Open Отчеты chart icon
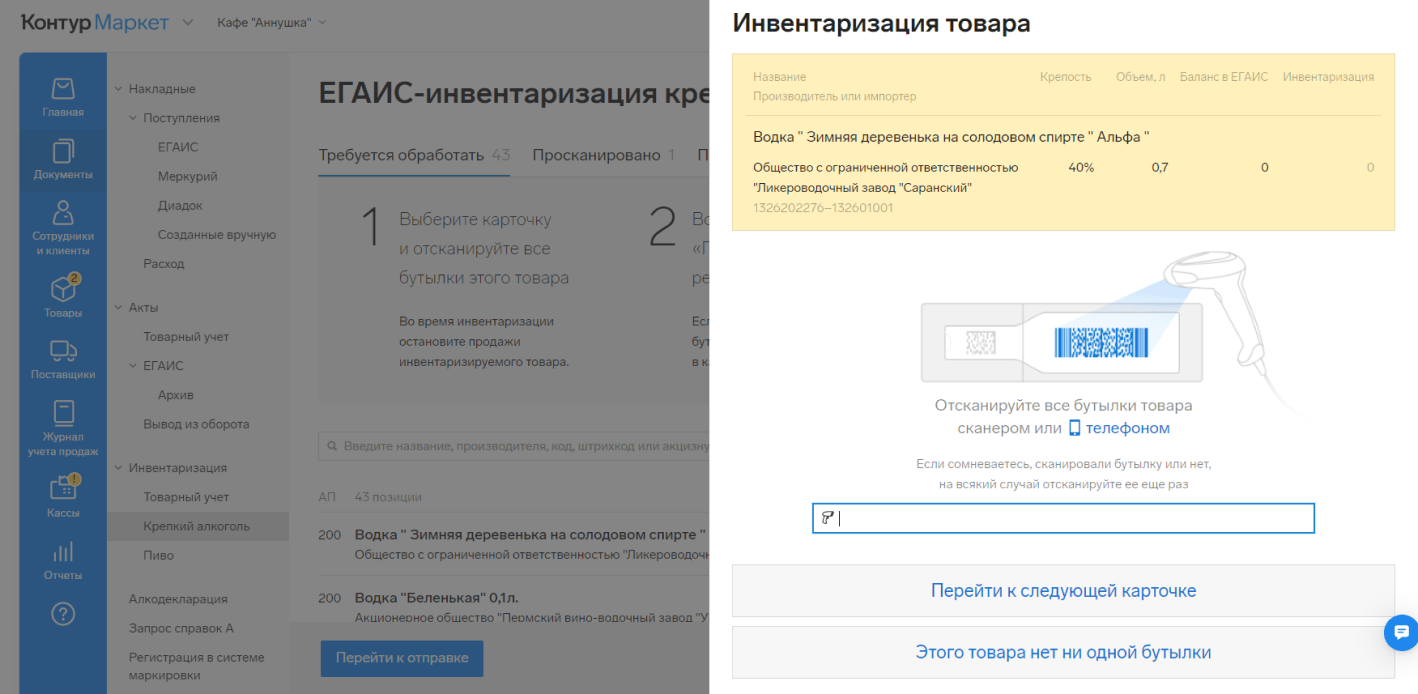1418x694 pixels. pyautogui.click(x=63, y=558)
